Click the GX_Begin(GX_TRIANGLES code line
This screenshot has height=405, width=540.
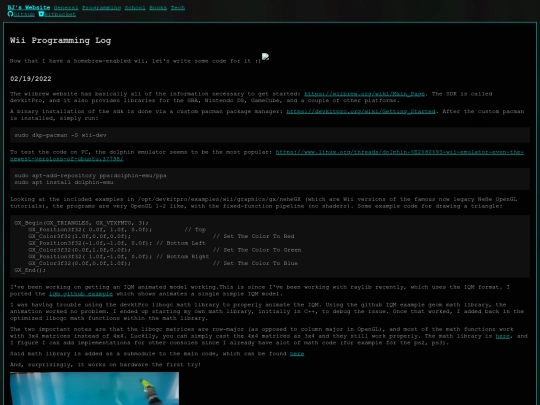point(81,223)
